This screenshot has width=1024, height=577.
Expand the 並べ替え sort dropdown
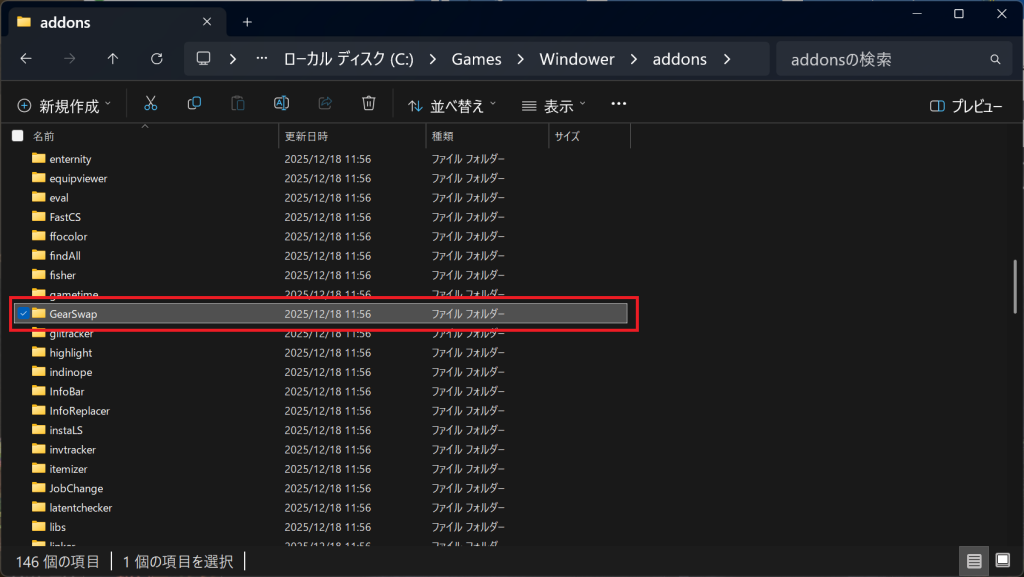pos(452,105)
